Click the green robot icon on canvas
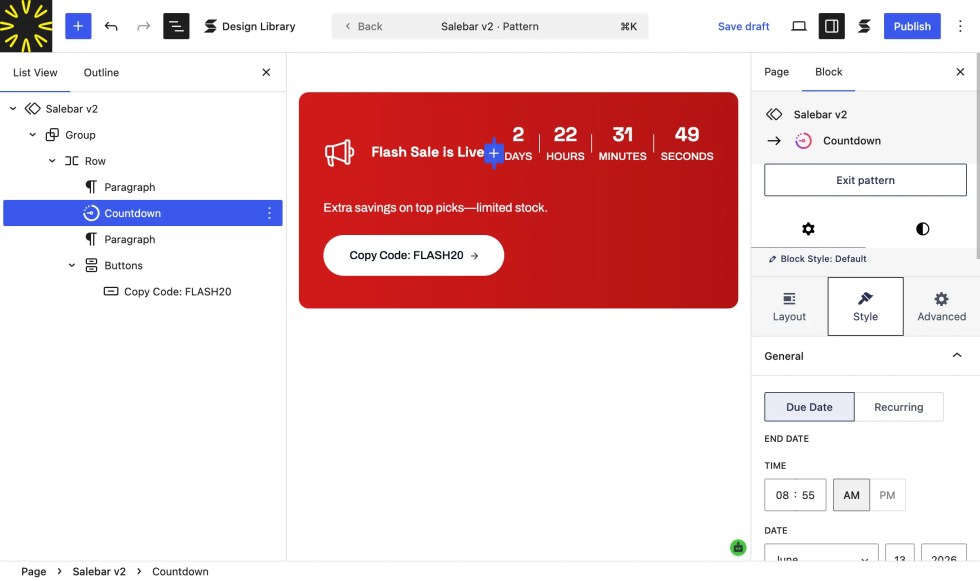Image resolution: width=980 pixels, height=581 pixels. tap(738, 548)
